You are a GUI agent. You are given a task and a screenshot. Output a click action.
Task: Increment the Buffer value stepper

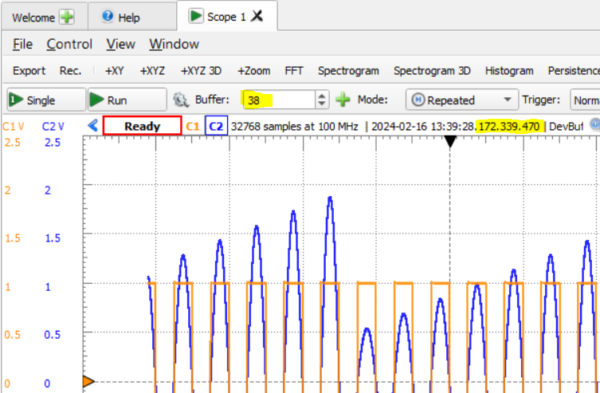click(x=322, y=96)
